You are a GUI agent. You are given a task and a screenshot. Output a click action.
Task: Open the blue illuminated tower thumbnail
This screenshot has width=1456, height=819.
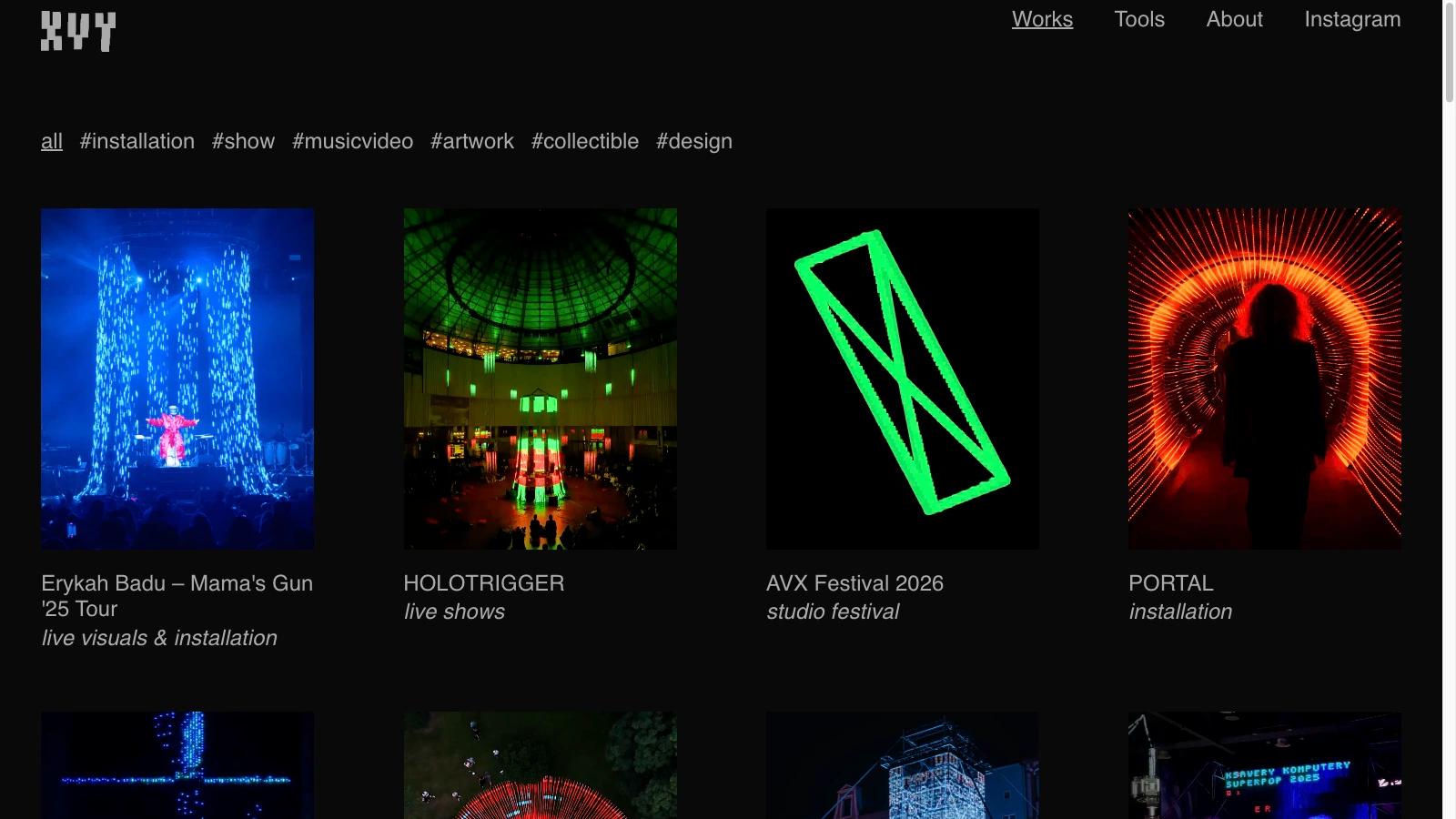pyautogui.click(x=903, y=765)
